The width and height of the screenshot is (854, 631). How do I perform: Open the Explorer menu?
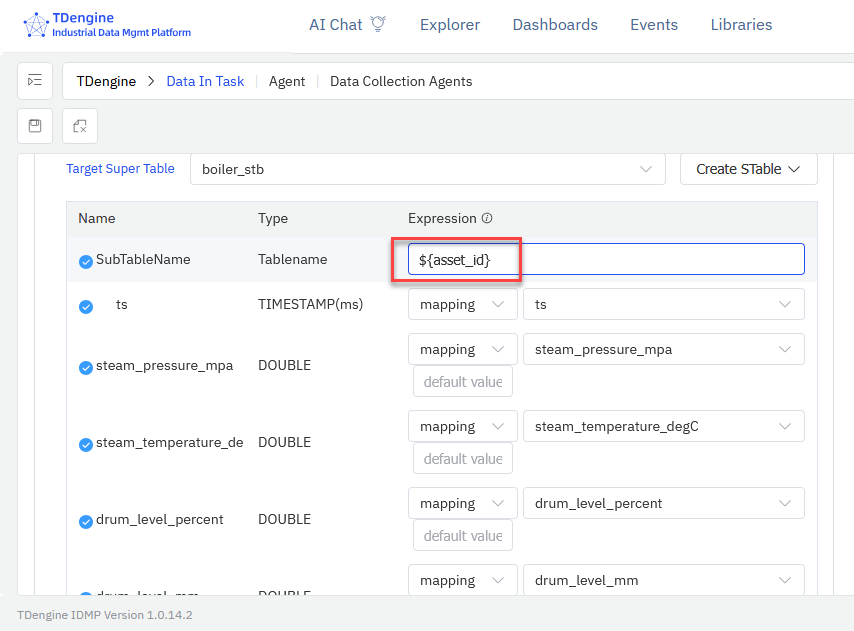[x=449, y=25]
